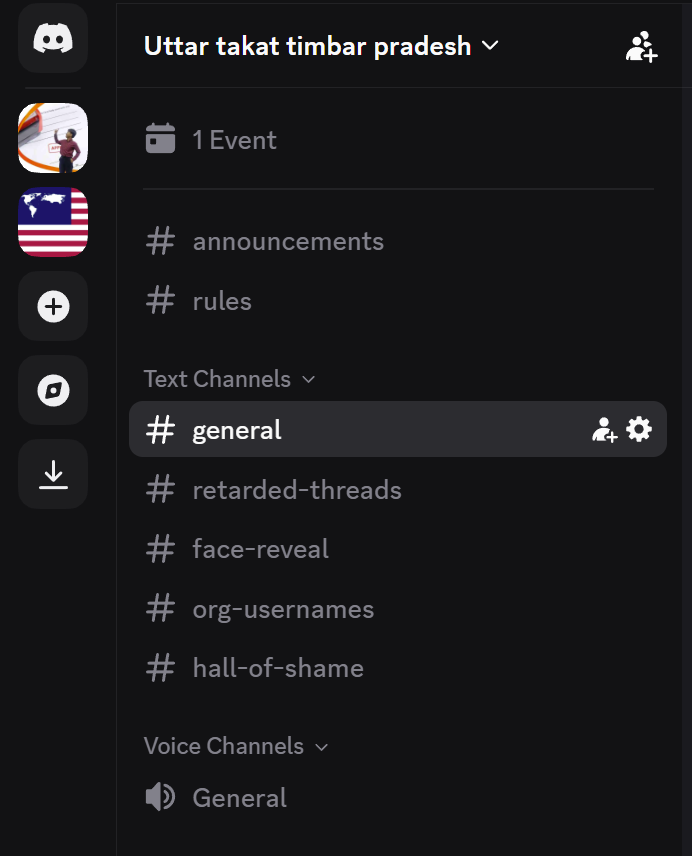Click the add-friend icon beside the server name
Screen dimensions: 692x856
pyautogui.click(x=643, y=46)
